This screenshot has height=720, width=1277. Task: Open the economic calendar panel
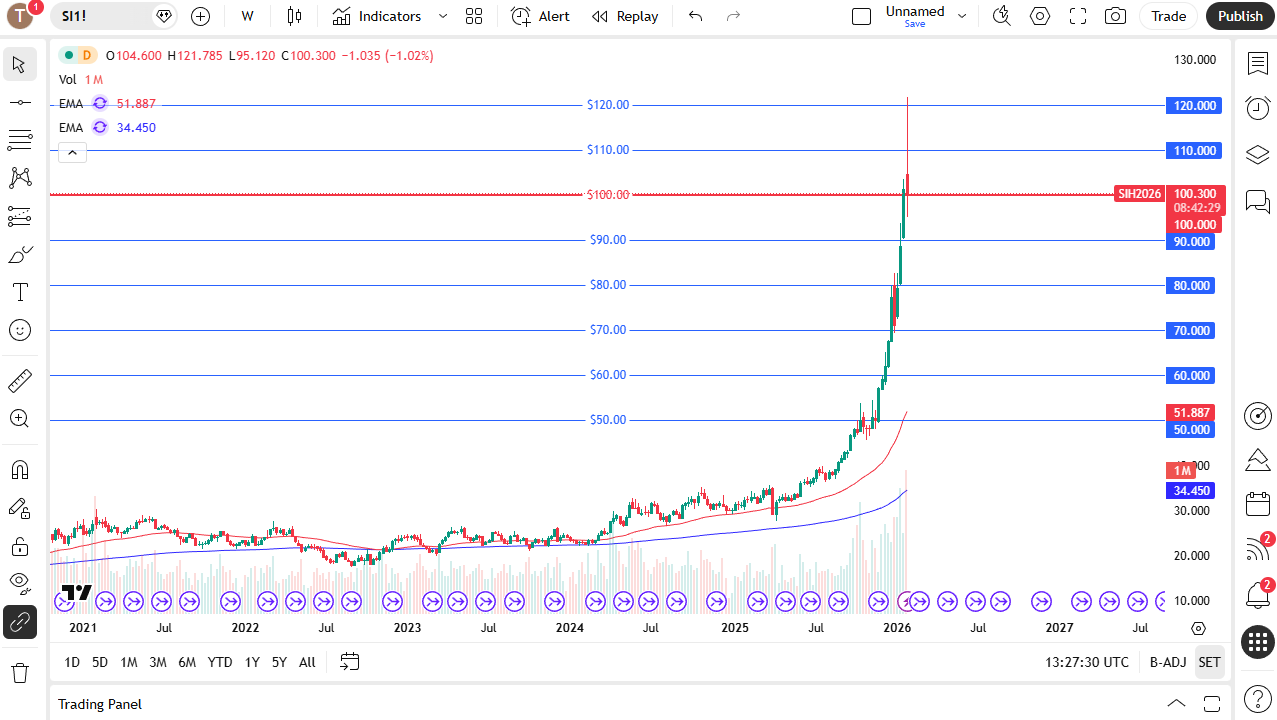[x=1257, y=503]
